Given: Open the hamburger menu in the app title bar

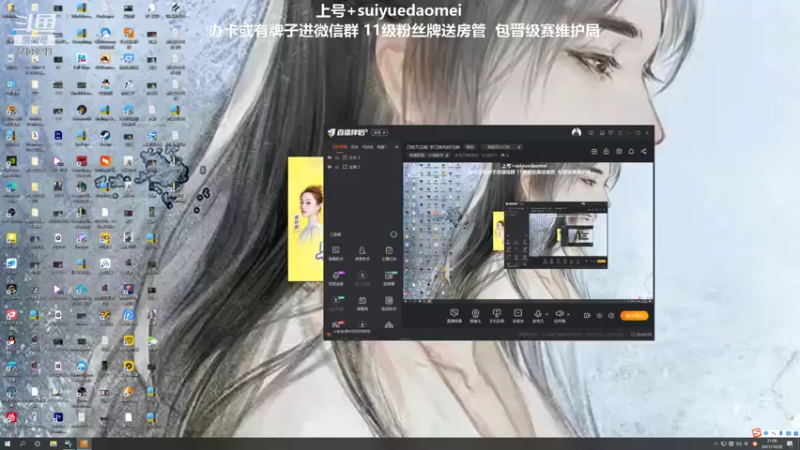Looking at the screenshot, I should [x=620, y=133].
